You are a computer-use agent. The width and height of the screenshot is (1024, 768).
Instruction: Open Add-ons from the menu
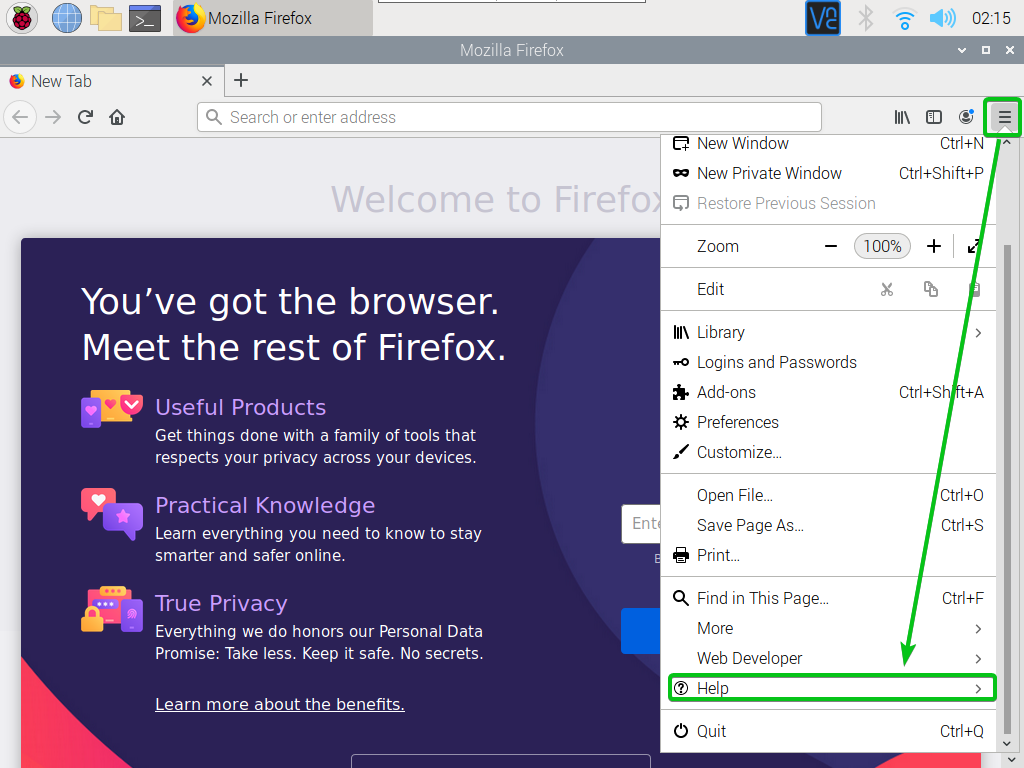click(829, 392)
